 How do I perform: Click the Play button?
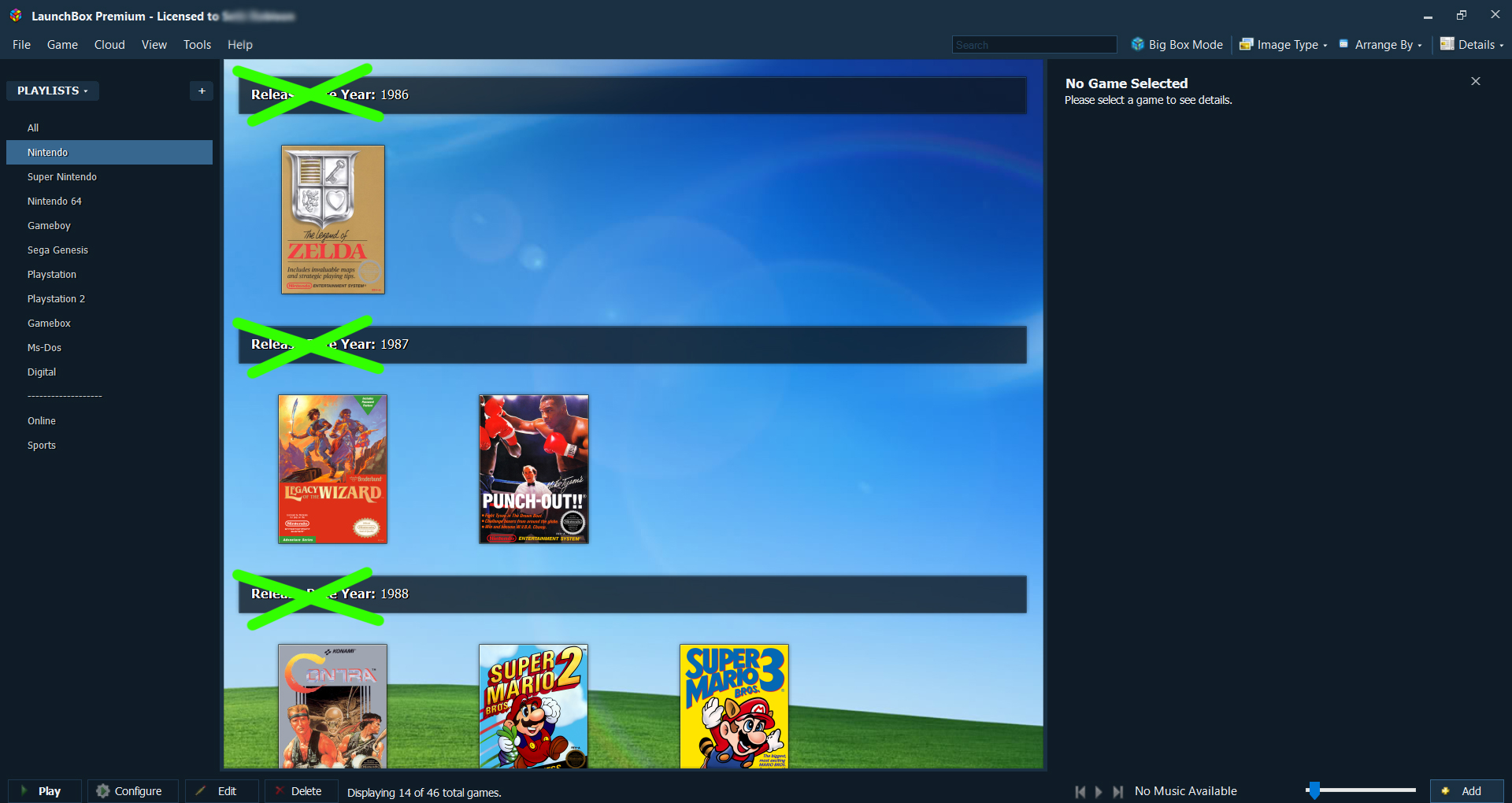(x=45, y=791)
